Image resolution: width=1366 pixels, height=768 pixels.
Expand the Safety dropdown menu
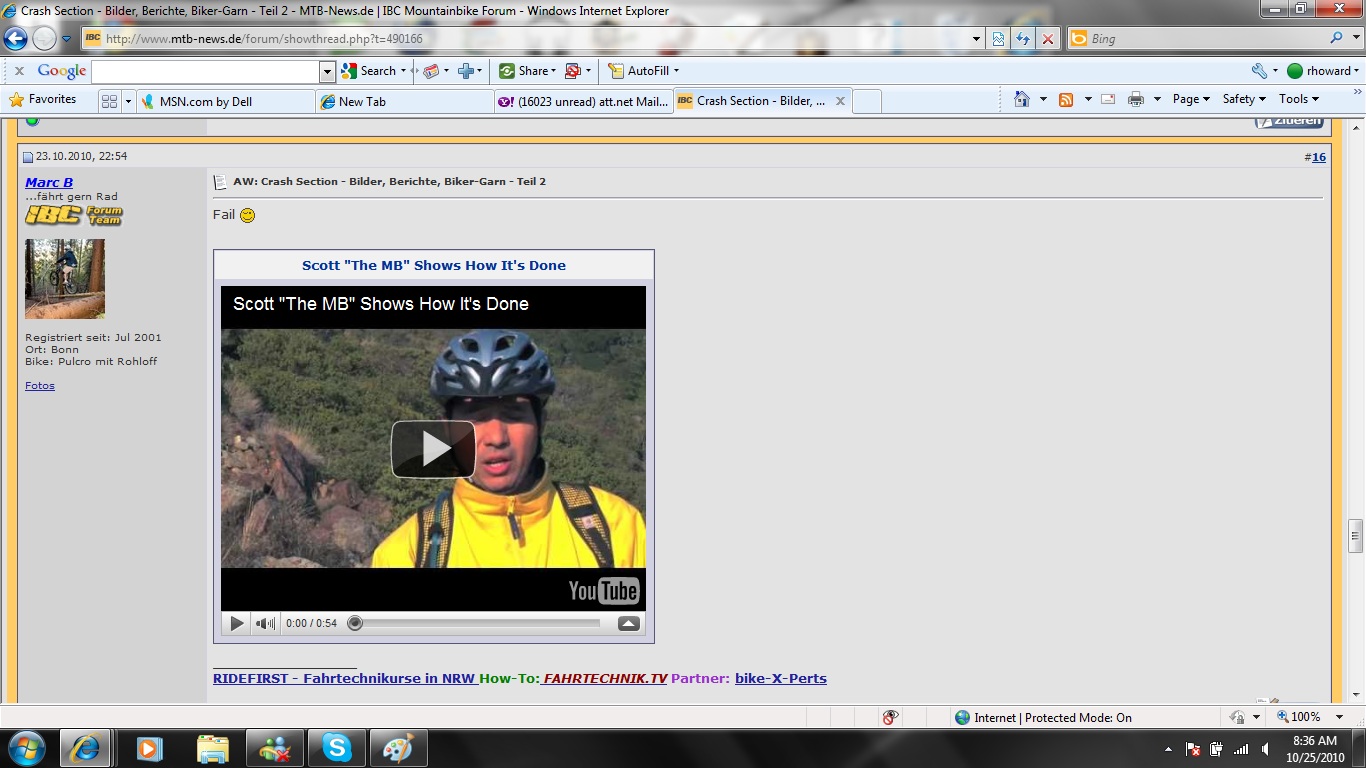(x=1244, y=99)
